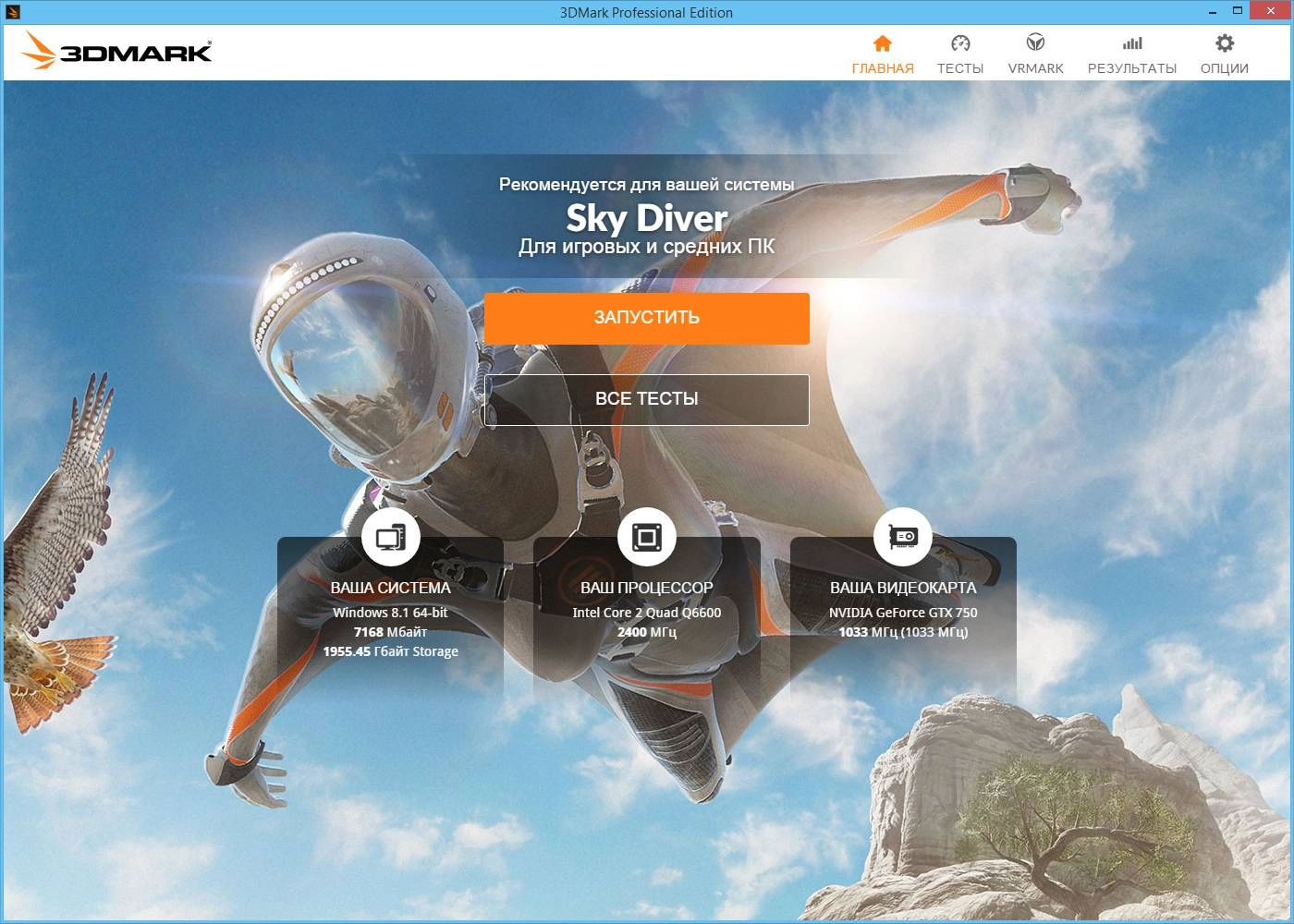Click the gauge icon above ТЕСТЫ
This screenshot has height=924, width=1294.
click(x=960, y=43)
